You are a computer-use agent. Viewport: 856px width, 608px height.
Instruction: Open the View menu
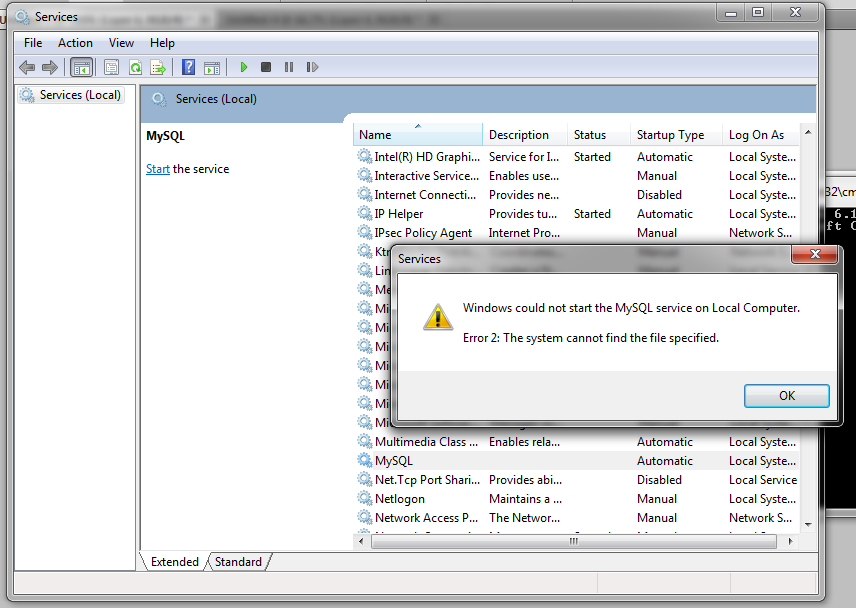(x=121, y=43)
